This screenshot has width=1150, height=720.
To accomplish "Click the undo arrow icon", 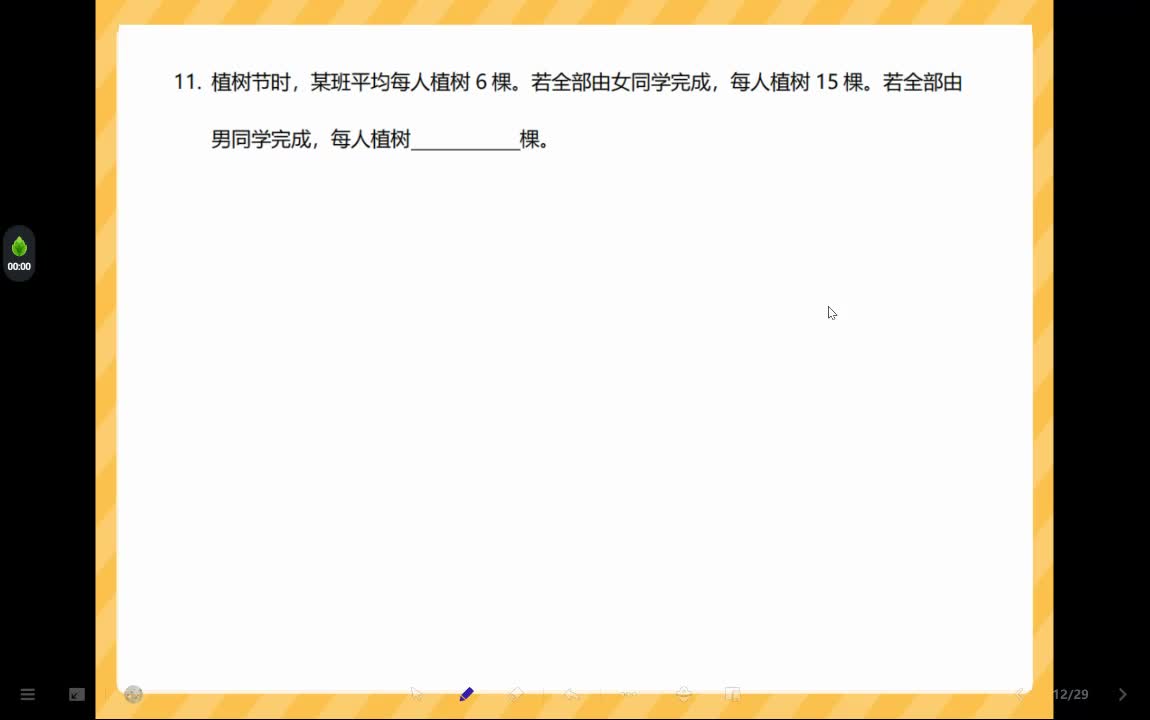I will [571, 694].
